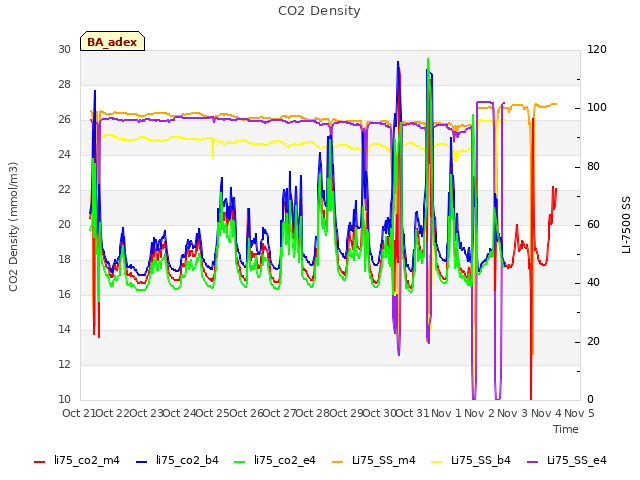
Task: Click the Oct 31 x-axis tick label
Action: [x=412, y=413]
